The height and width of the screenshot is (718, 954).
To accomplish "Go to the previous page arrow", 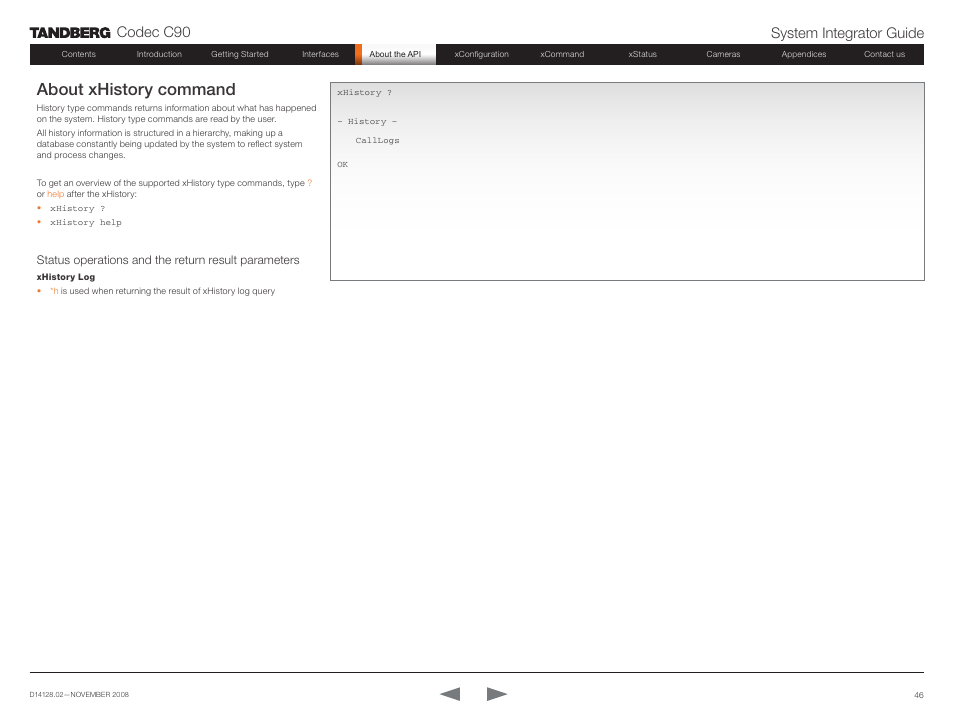I will point(450,694).
